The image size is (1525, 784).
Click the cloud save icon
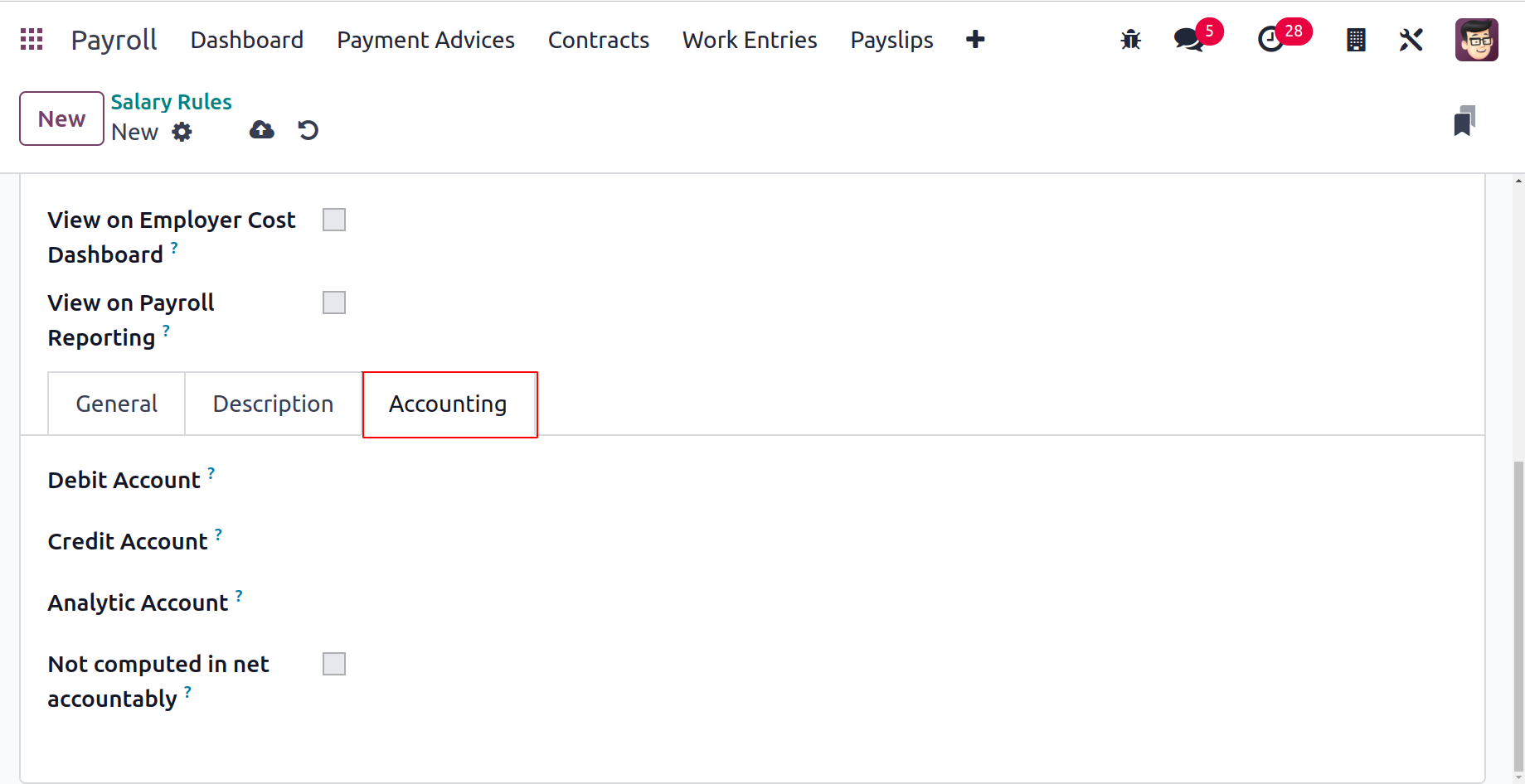(x=262, y=130)
